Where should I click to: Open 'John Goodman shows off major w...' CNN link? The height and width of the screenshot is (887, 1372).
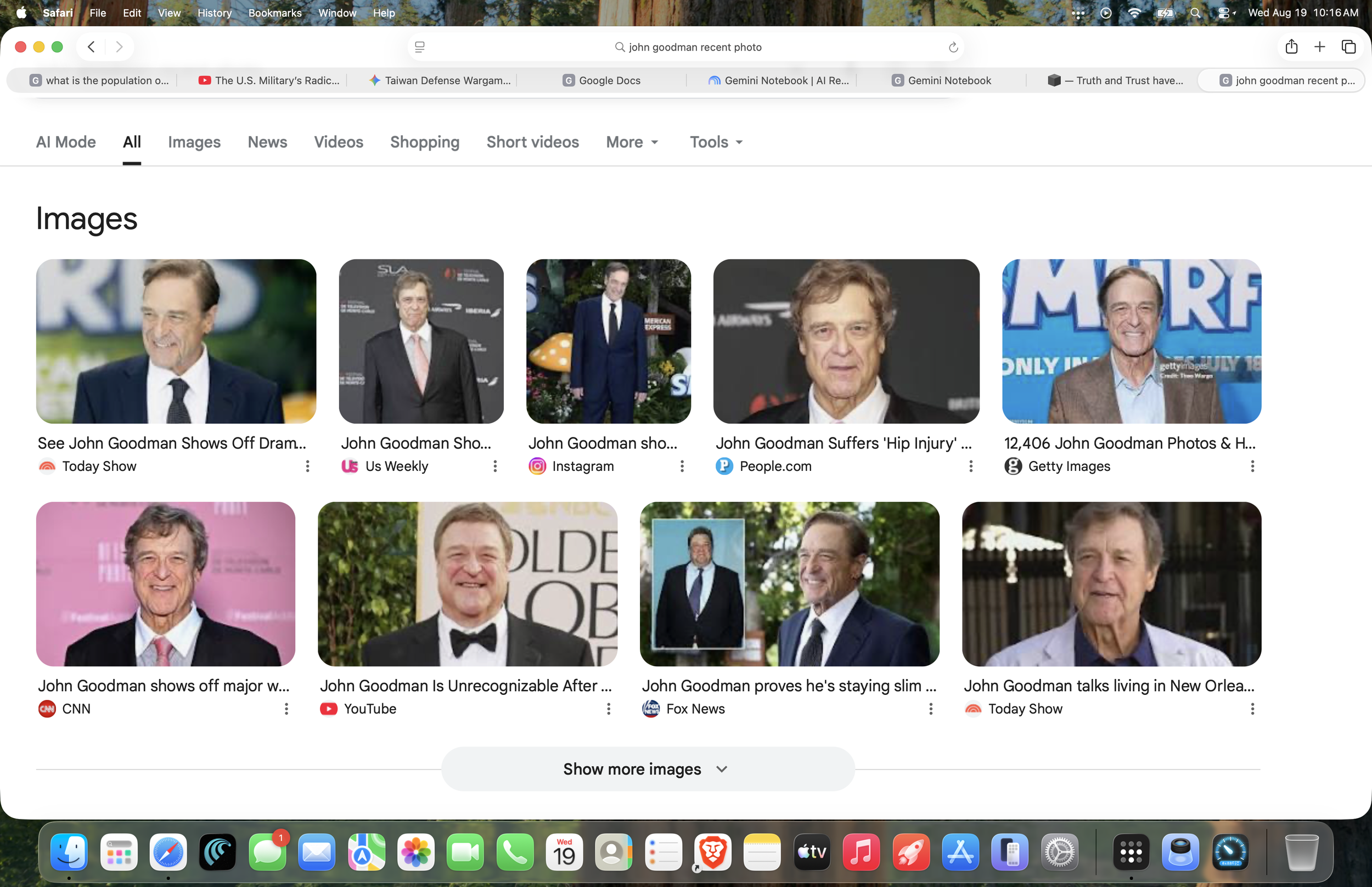click(164, 686)
